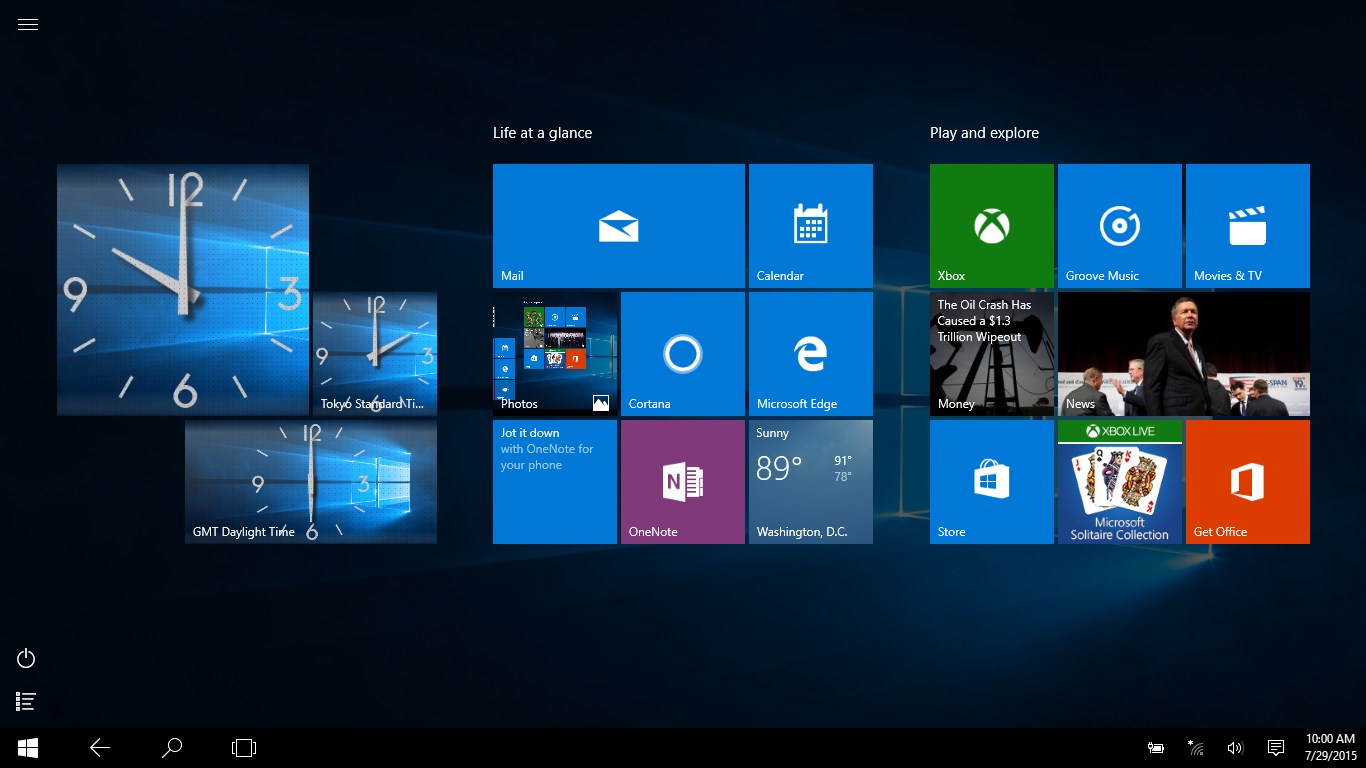This screenshot has height=768, width=1366.
Task: Expand the Start navigation hamburger menu
Action: coord(27,23)
